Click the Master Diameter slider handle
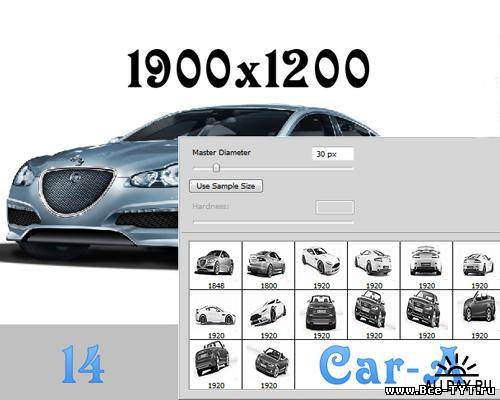Image resolution: width=500 pixels, height=400 pixels. (x=216, y=167)
